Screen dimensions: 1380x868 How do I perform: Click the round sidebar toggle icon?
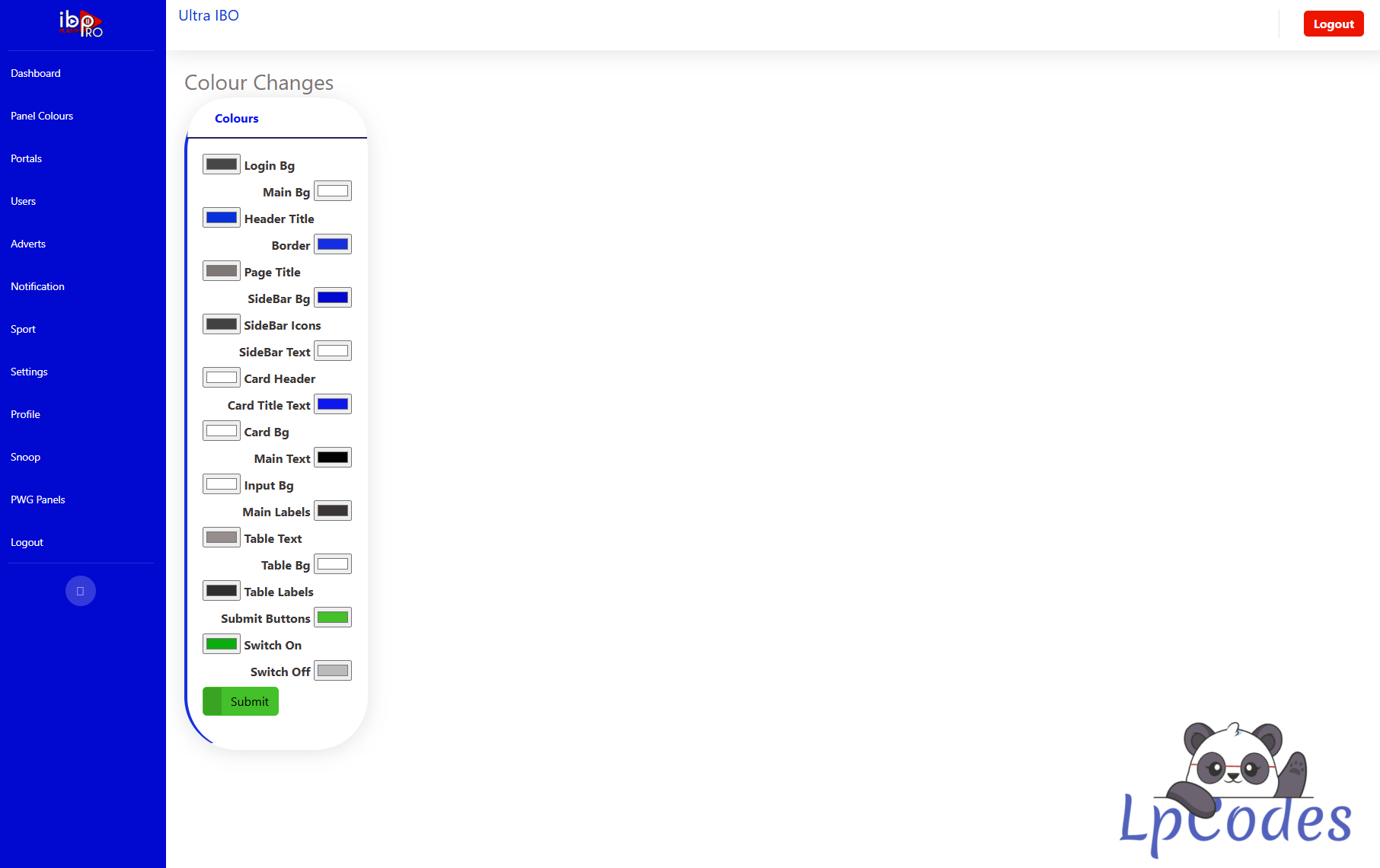click(81, 591)
